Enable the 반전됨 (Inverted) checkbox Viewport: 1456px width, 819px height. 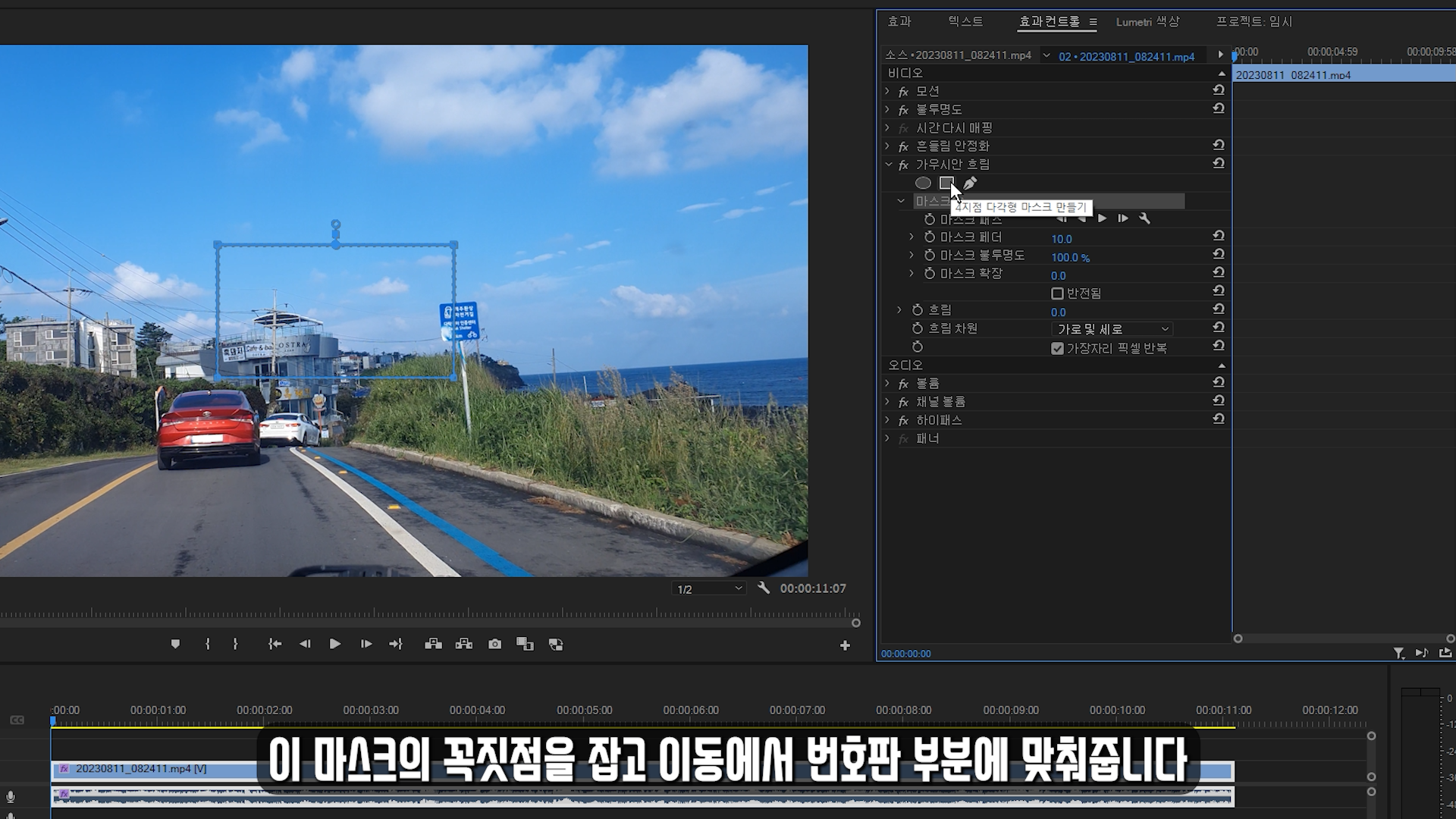[x=1057, y=293]
